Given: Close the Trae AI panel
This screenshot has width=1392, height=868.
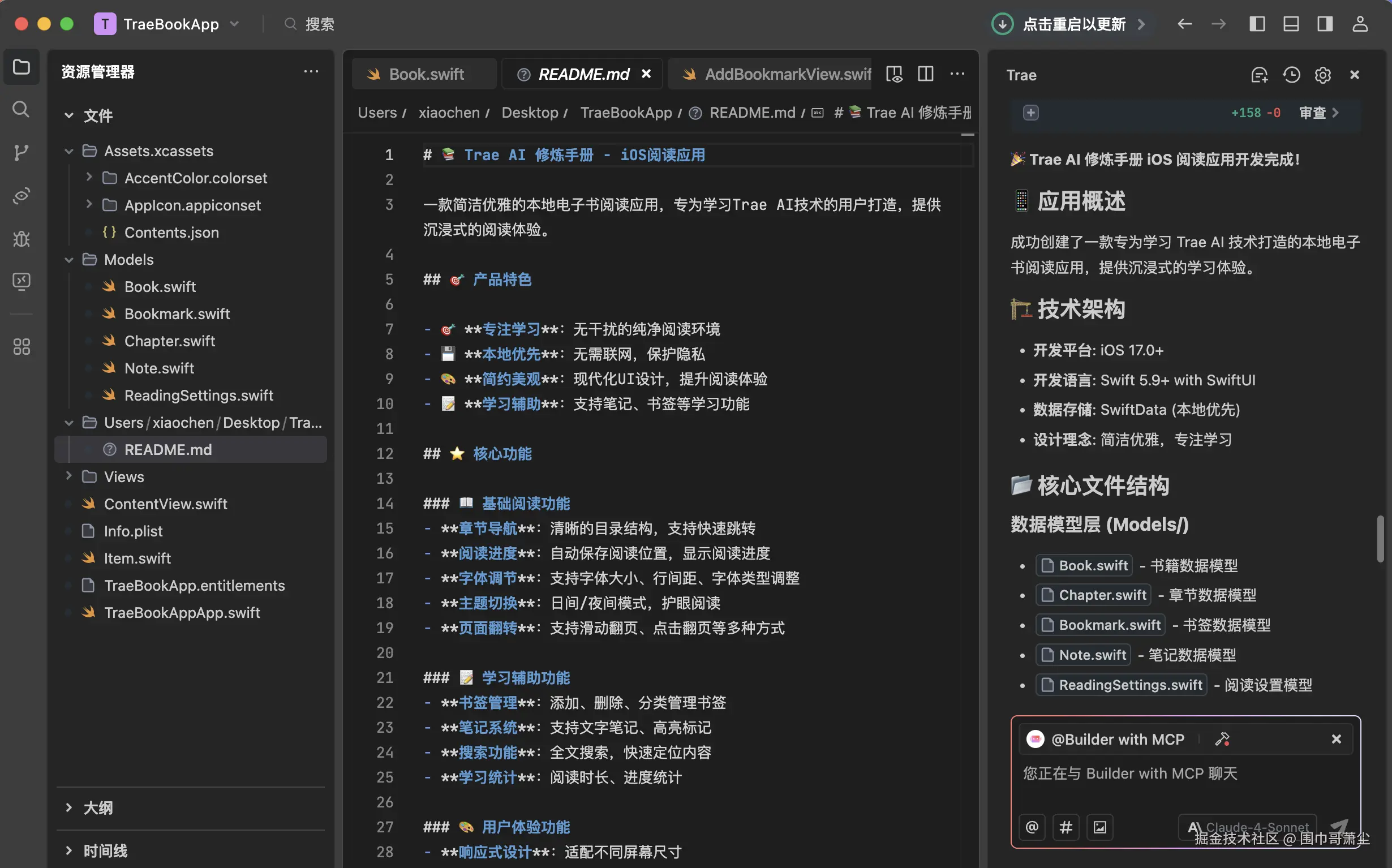Looking at the screenshot, I should pos(1355,75).
